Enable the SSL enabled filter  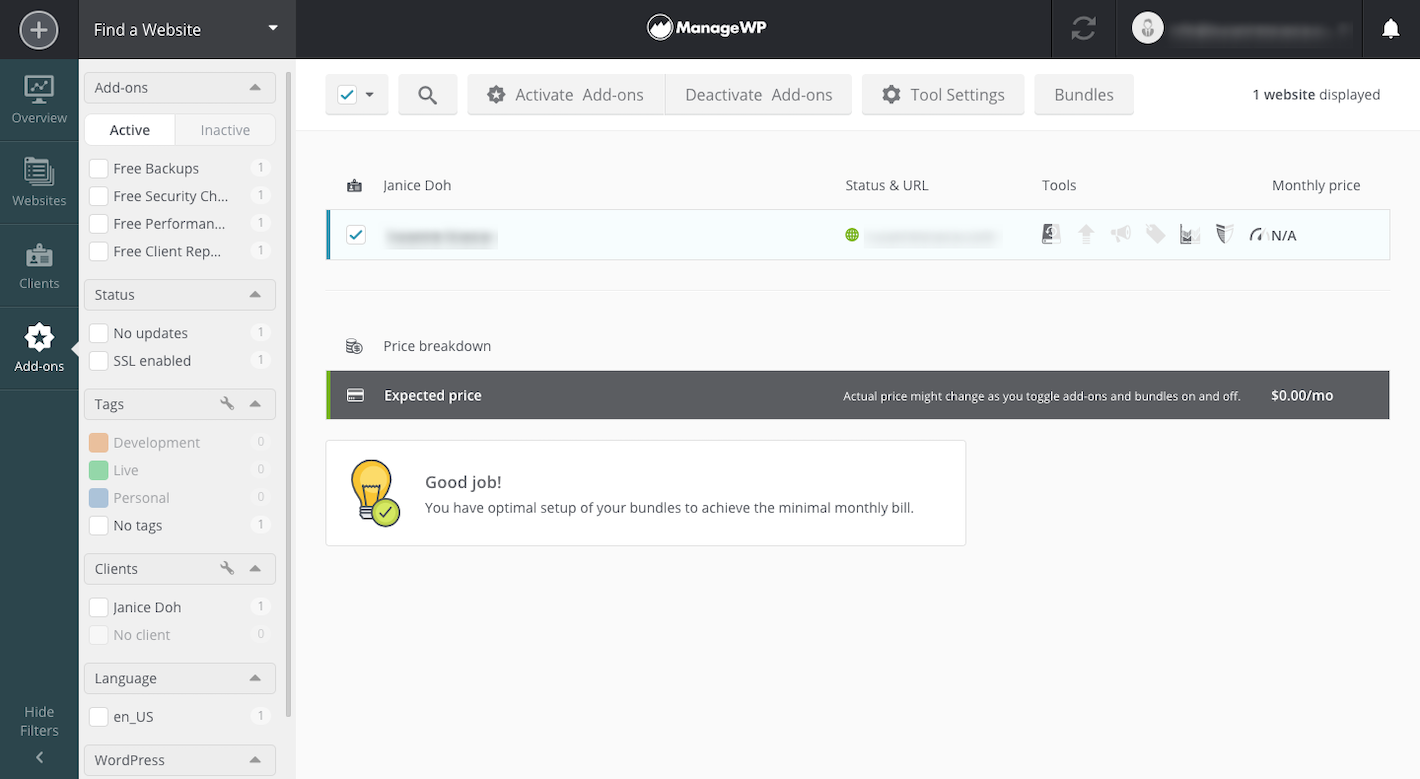click(x=99, y=361)
